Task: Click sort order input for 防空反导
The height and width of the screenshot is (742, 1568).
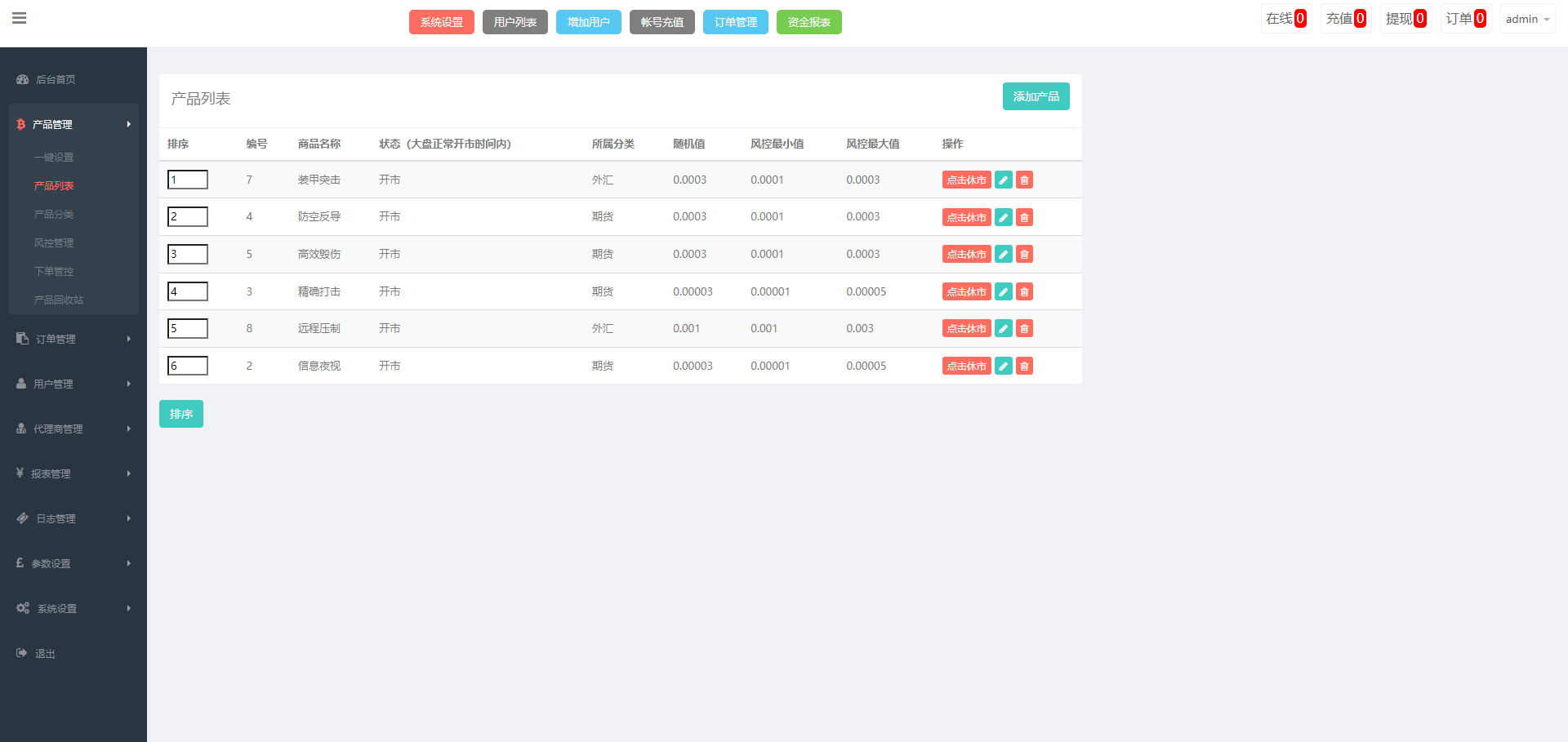Action: [188, 216]
